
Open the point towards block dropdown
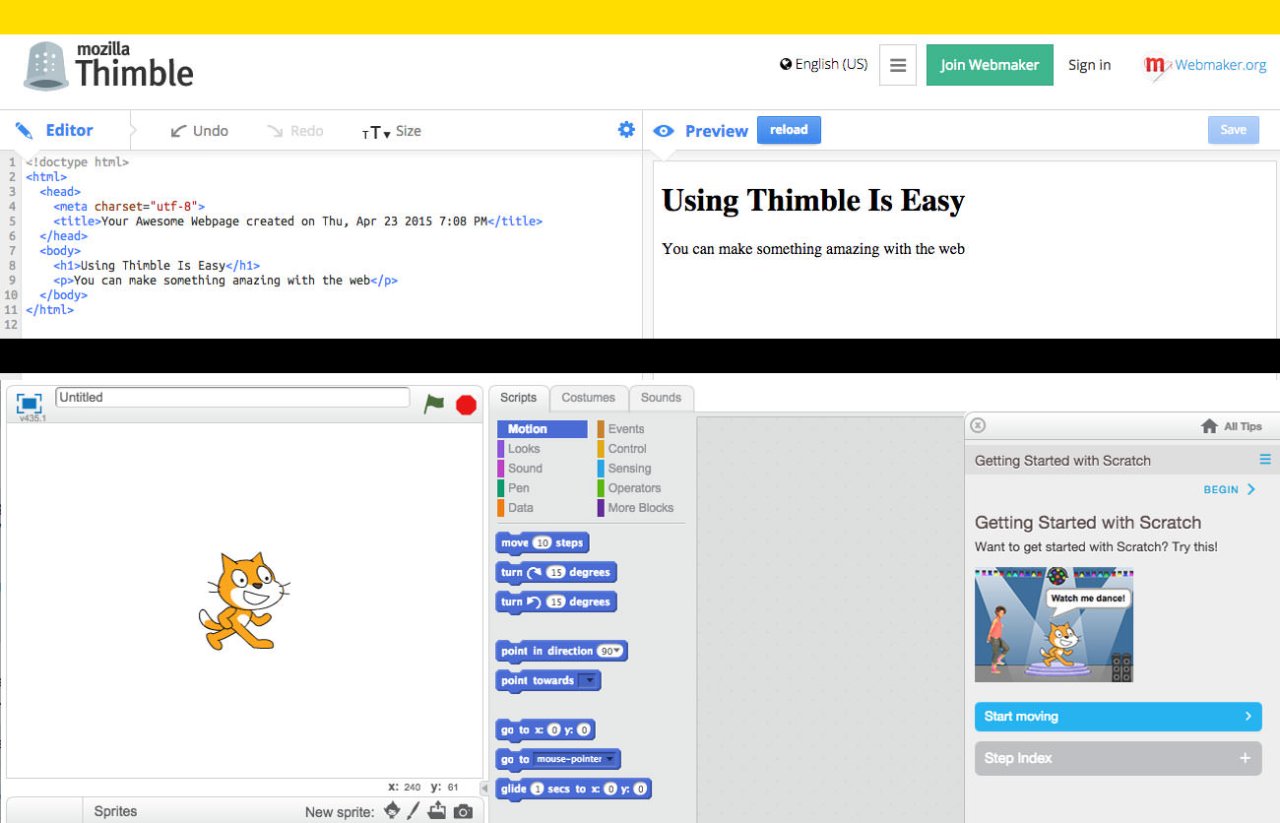tap(590, 681)
